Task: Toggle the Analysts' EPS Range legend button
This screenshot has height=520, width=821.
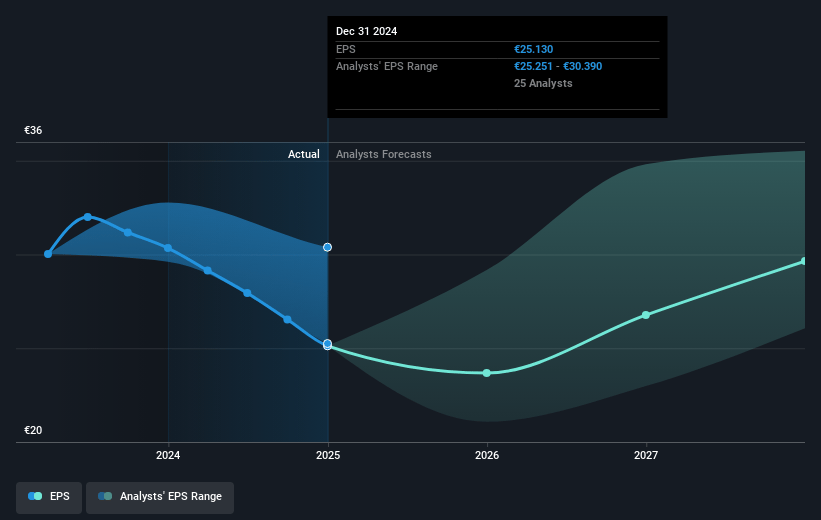Action: coord(160,497)
